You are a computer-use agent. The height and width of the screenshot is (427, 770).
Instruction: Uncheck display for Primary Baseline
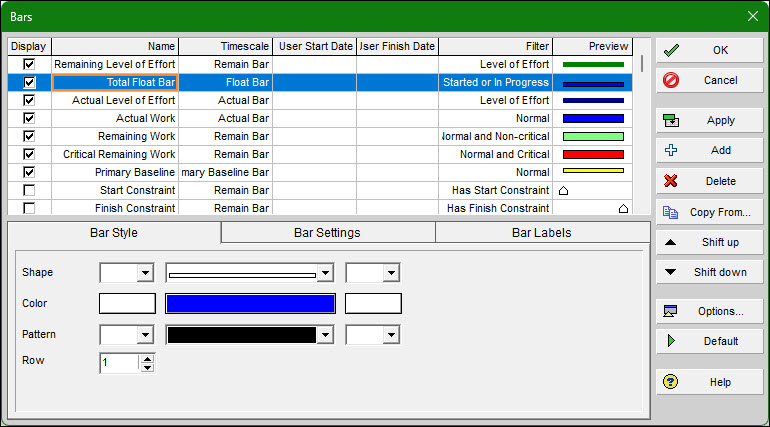tap(29, 172)
